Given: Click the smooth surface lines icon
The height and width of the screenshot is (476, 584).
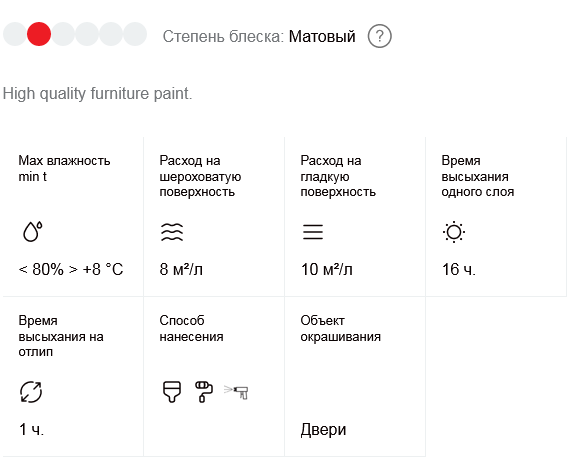Looking at the screenshot, I should click(x=313, y=232).
